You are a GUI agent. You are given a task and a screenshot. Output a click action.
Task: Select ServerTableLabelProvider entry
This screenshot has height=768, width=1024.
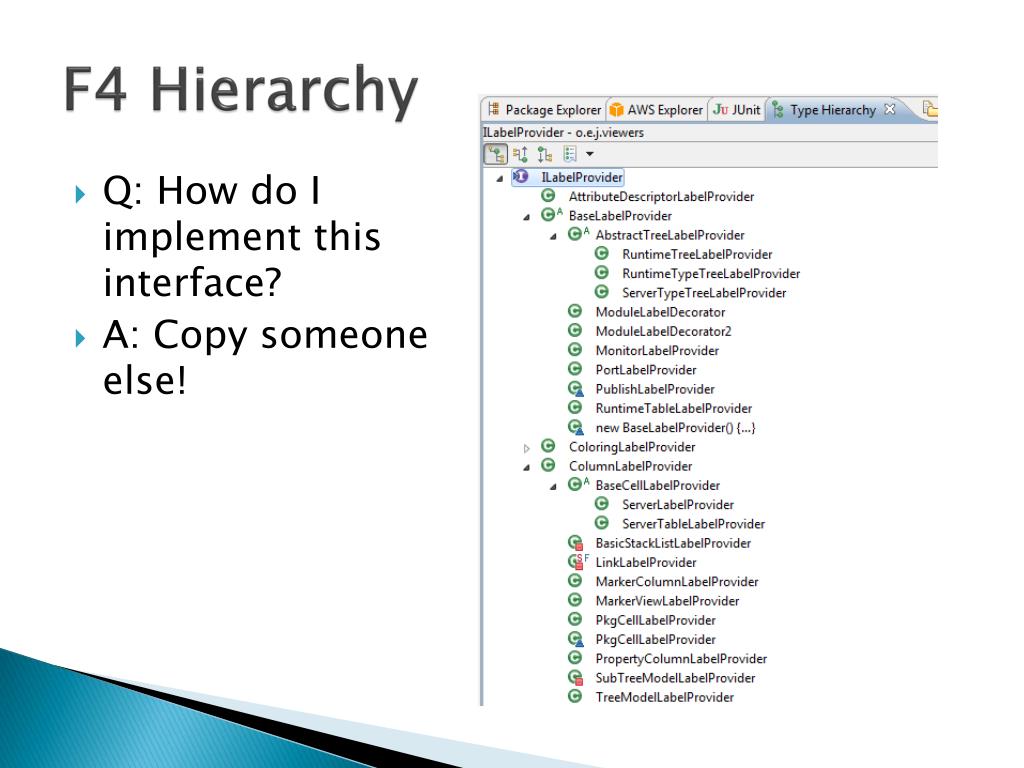[693, 524]
